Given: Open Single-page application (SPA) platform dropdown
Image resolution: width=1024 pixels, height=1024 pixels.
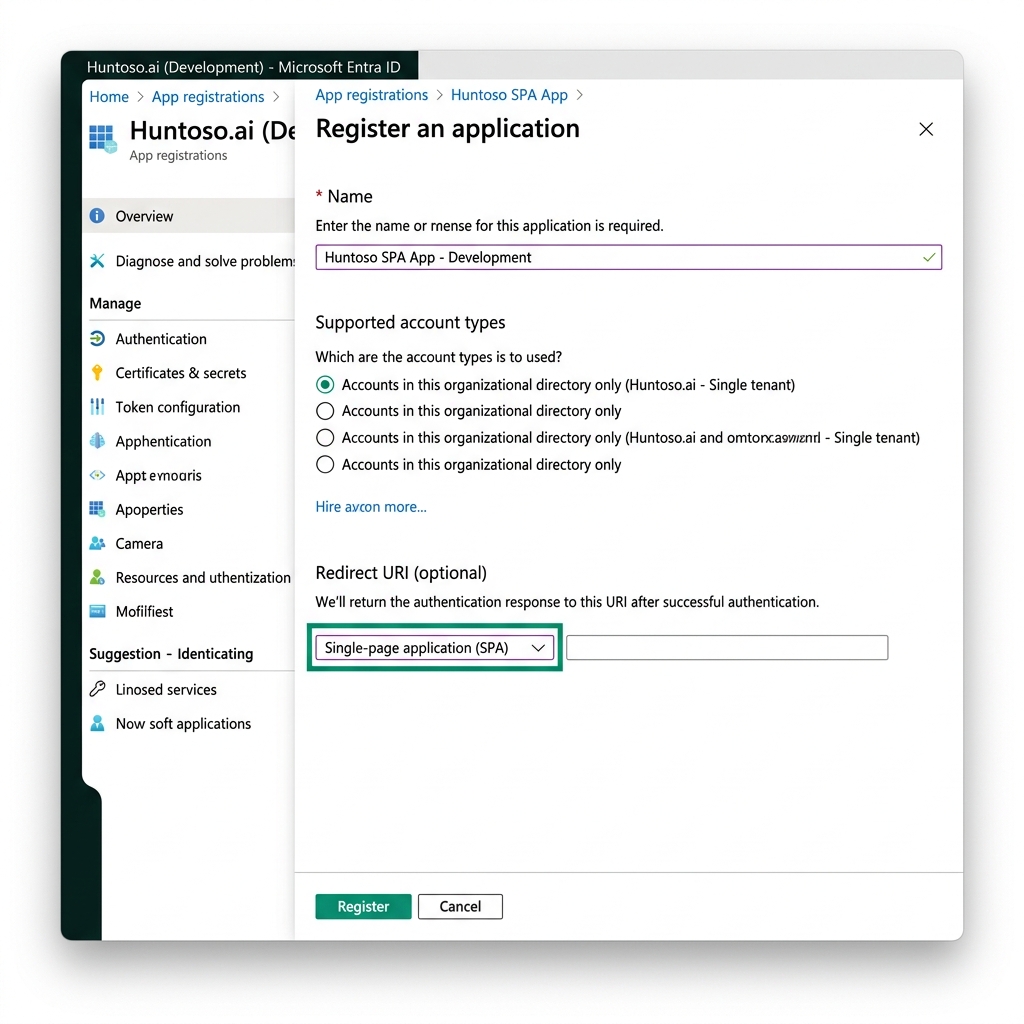Looking at the screenshot, I should (434, 648).
